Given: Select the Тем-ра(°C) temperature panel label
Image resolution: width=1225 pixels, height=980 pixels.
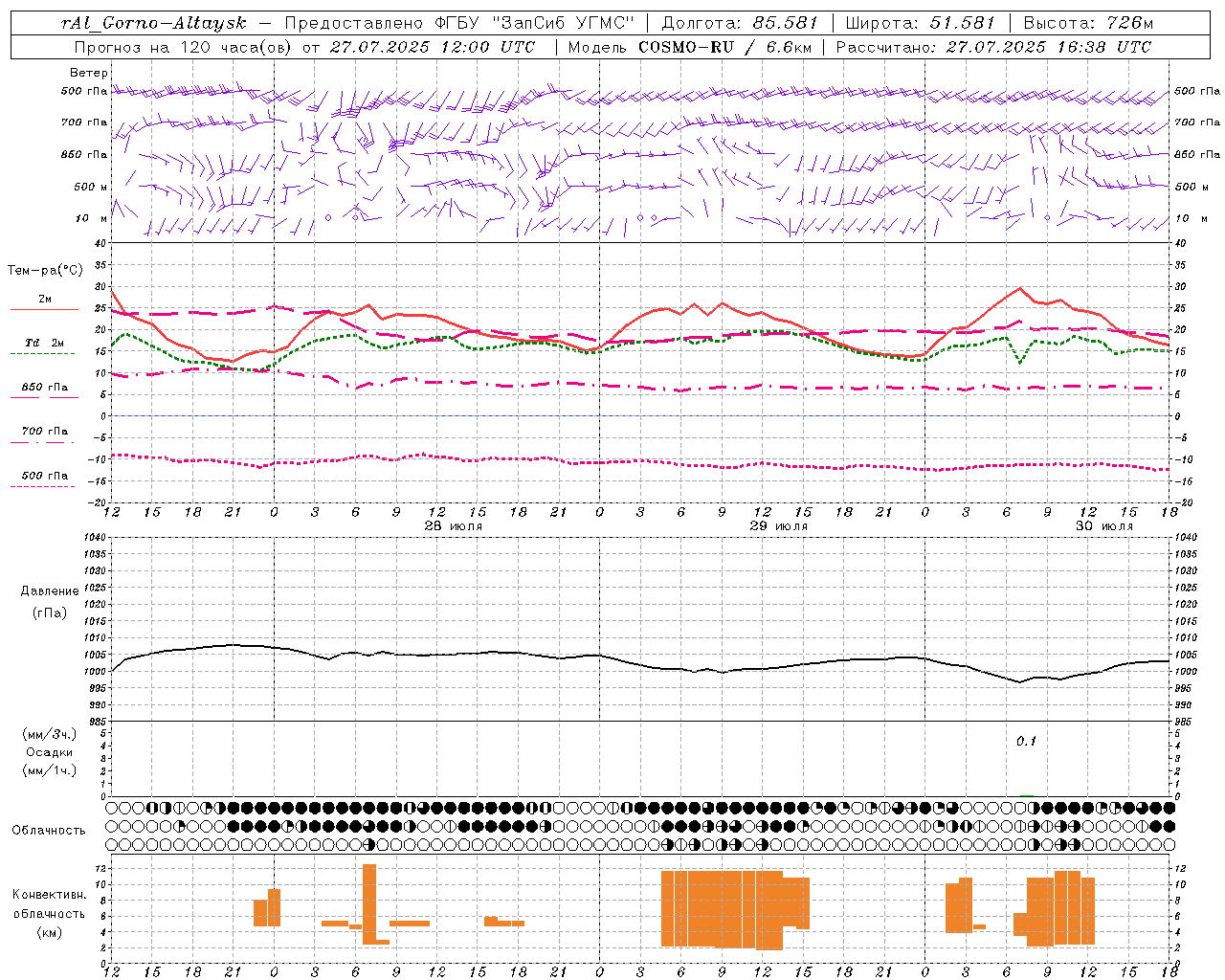Looking at the screenshot, I should point(45,271).
